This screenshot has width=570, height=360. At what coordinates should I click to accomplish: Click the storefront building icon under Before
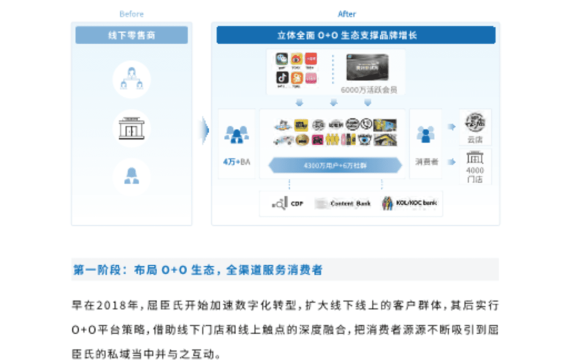coord(132,128)
